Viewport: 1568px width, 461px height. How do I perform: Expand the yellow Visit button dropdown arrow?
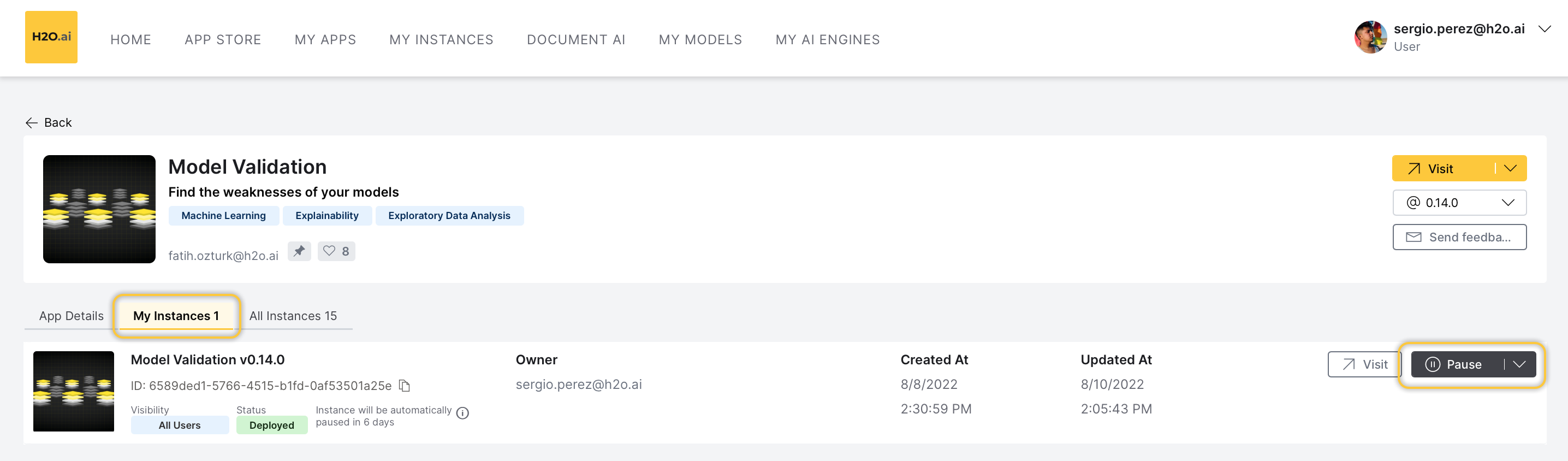tap(1510, 169)
